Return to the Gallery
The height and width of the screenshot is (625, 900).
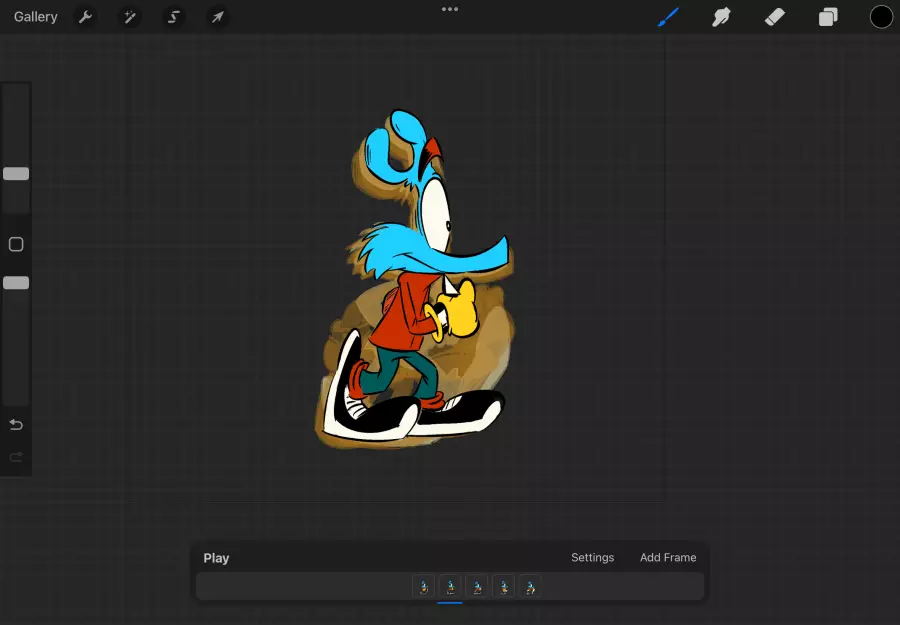click(x=36, y=17)
